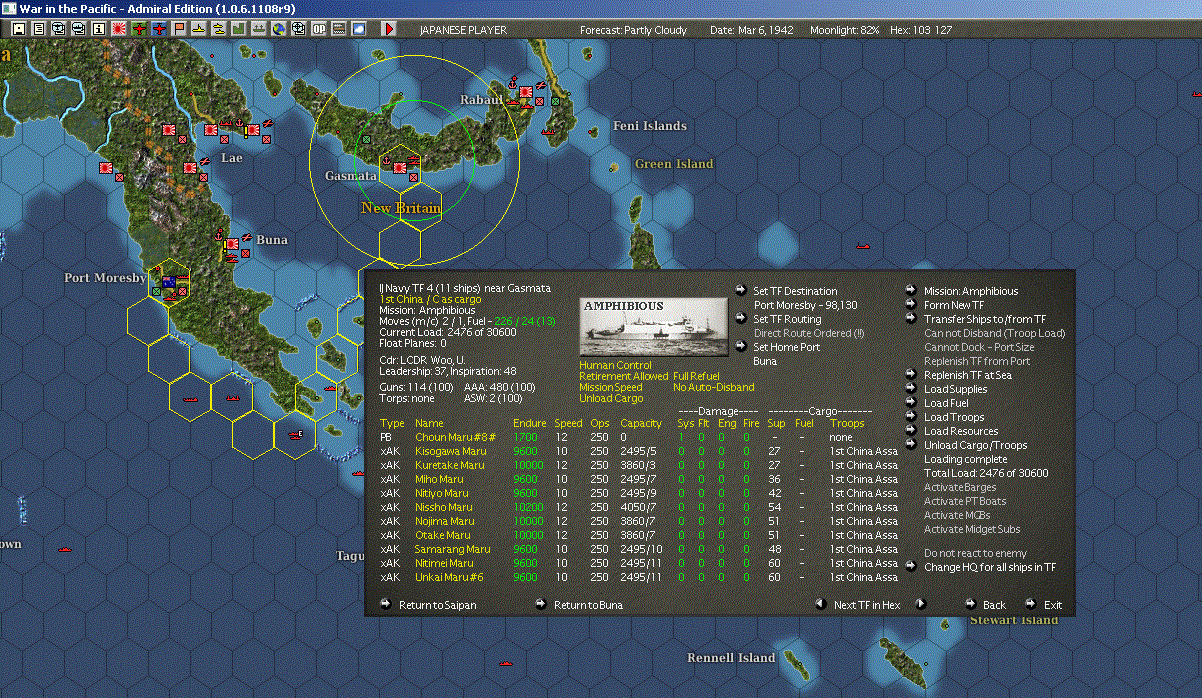Click arrow beside Unload Cargo/Troops

tap(911, 445)
